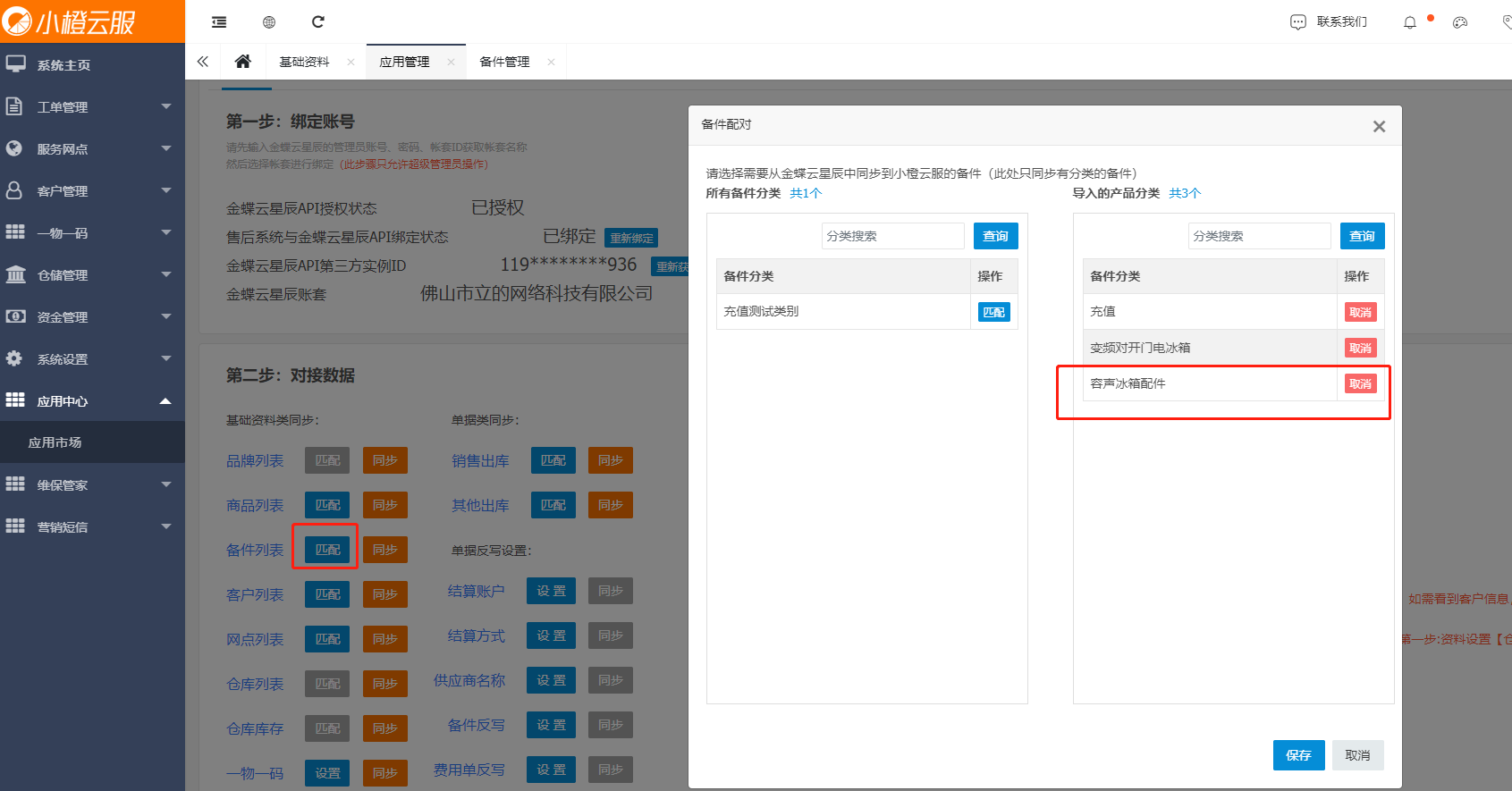Expand the 工单管理 menu arrow

pyautogui.click(x=165, y=106)
